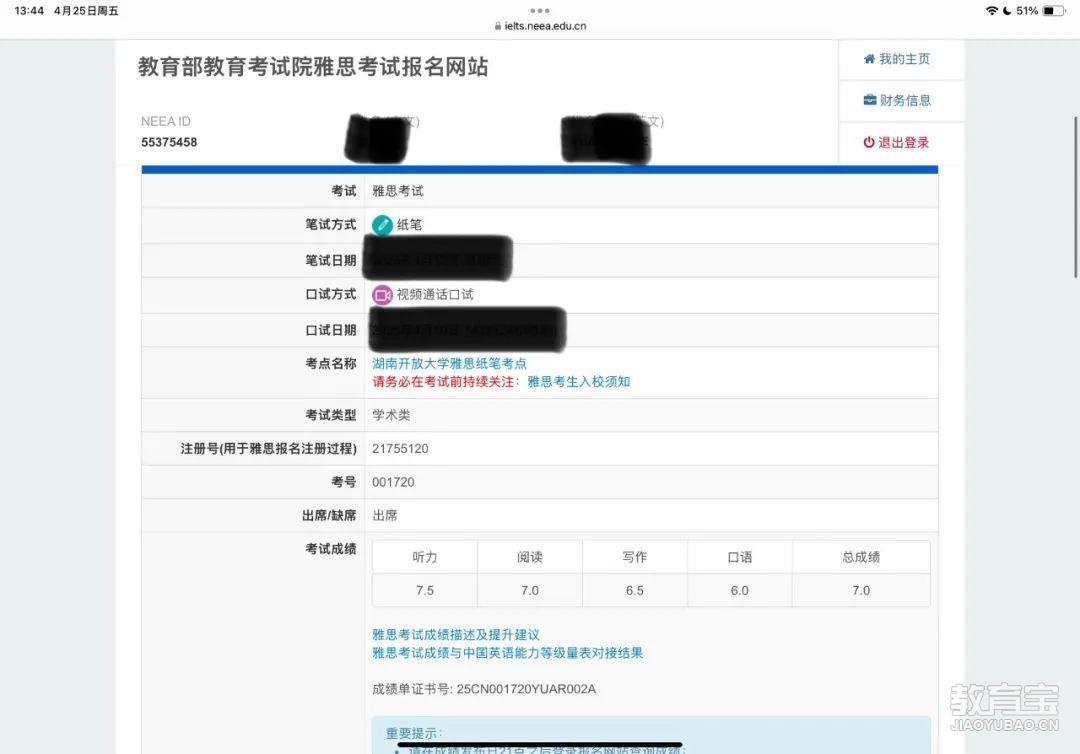Screen dimensions: 1080x754
Task: Tap the battery indicator showing 51%
Action: point(1054,10)
